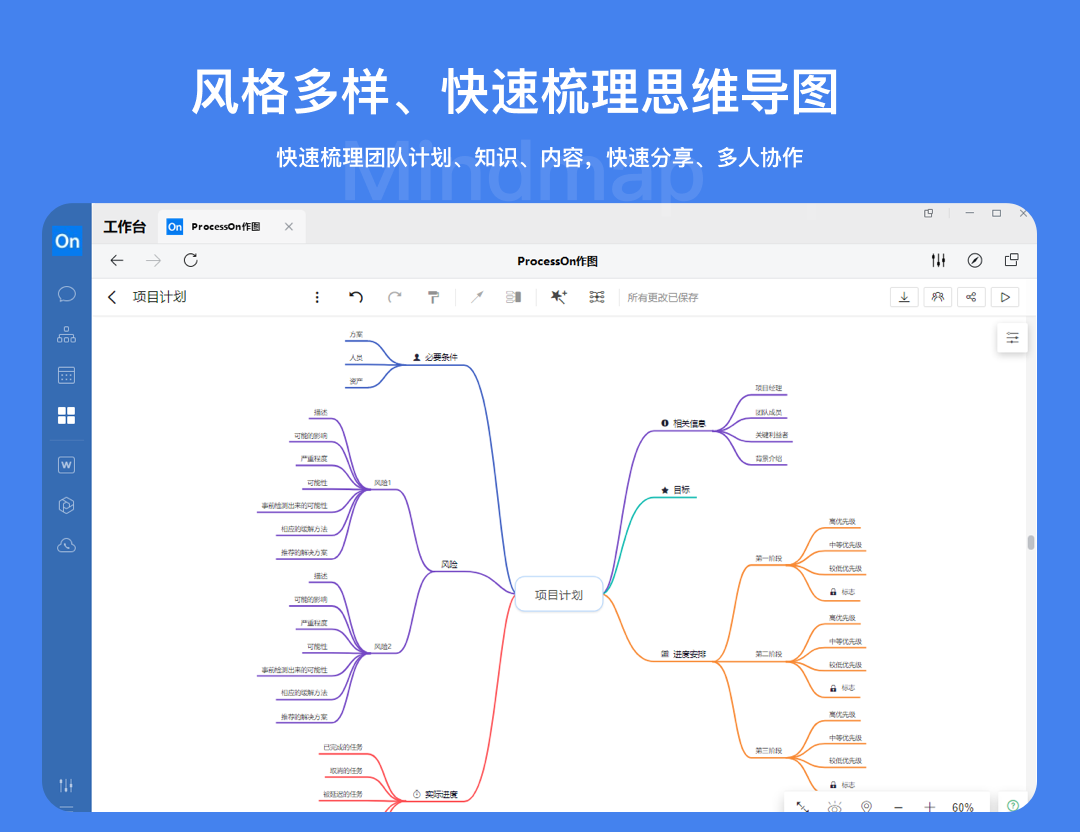Open the cloud drive sidebar icon
The width and height of the screenshot is (1080, 832).
[67, 545]
